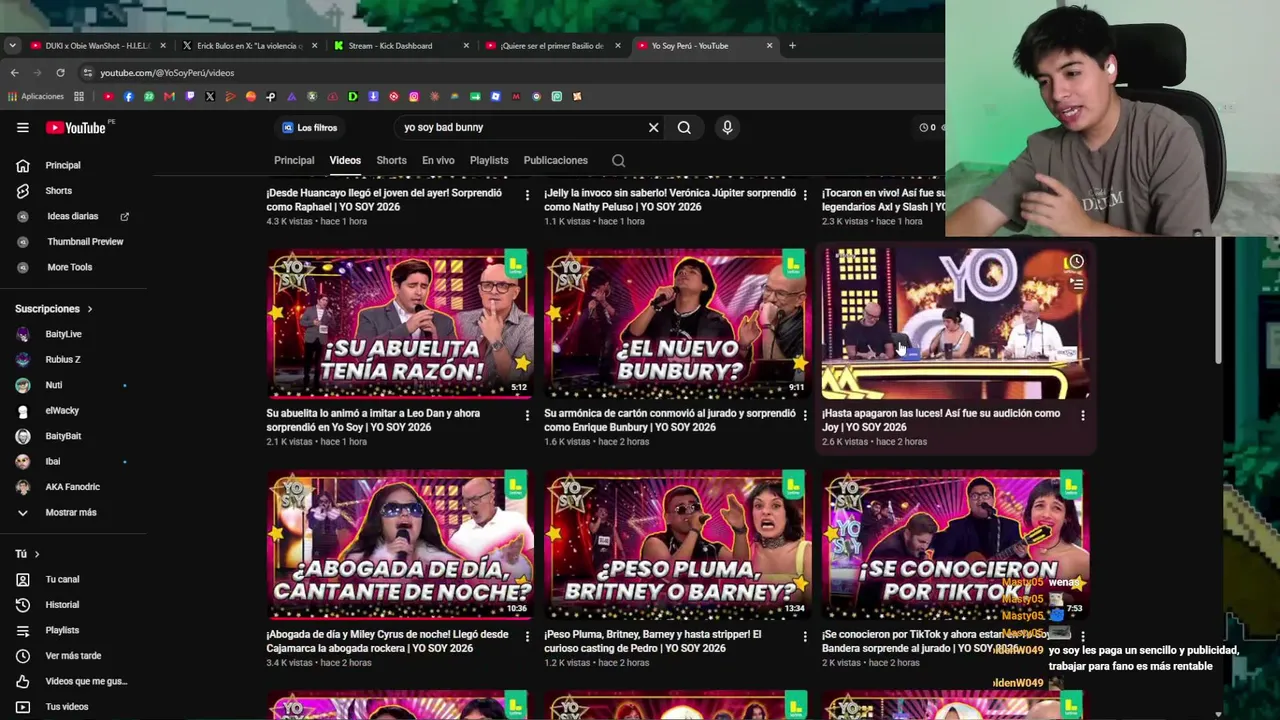Open options for the Nathy Peluso video
The image size is (1280, 720).
pyautogui.click(x=805, y=195)
